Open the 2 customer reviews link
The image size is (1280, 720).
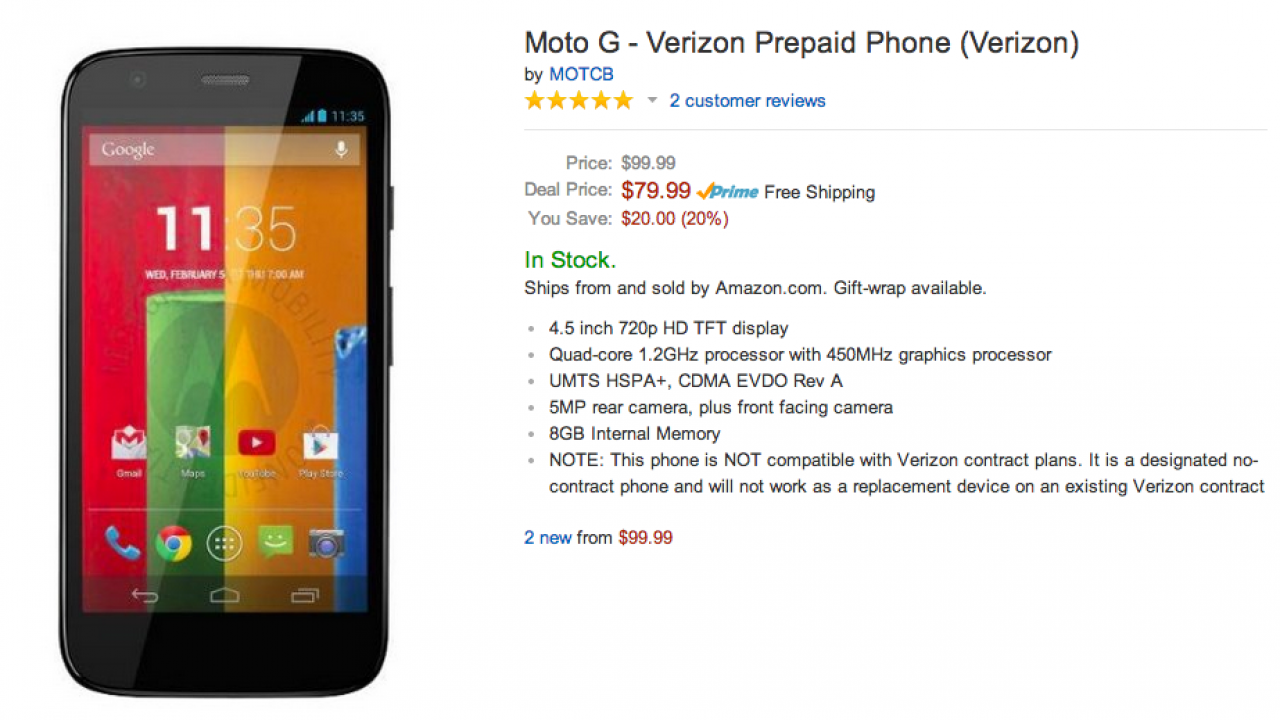[747, 101]
